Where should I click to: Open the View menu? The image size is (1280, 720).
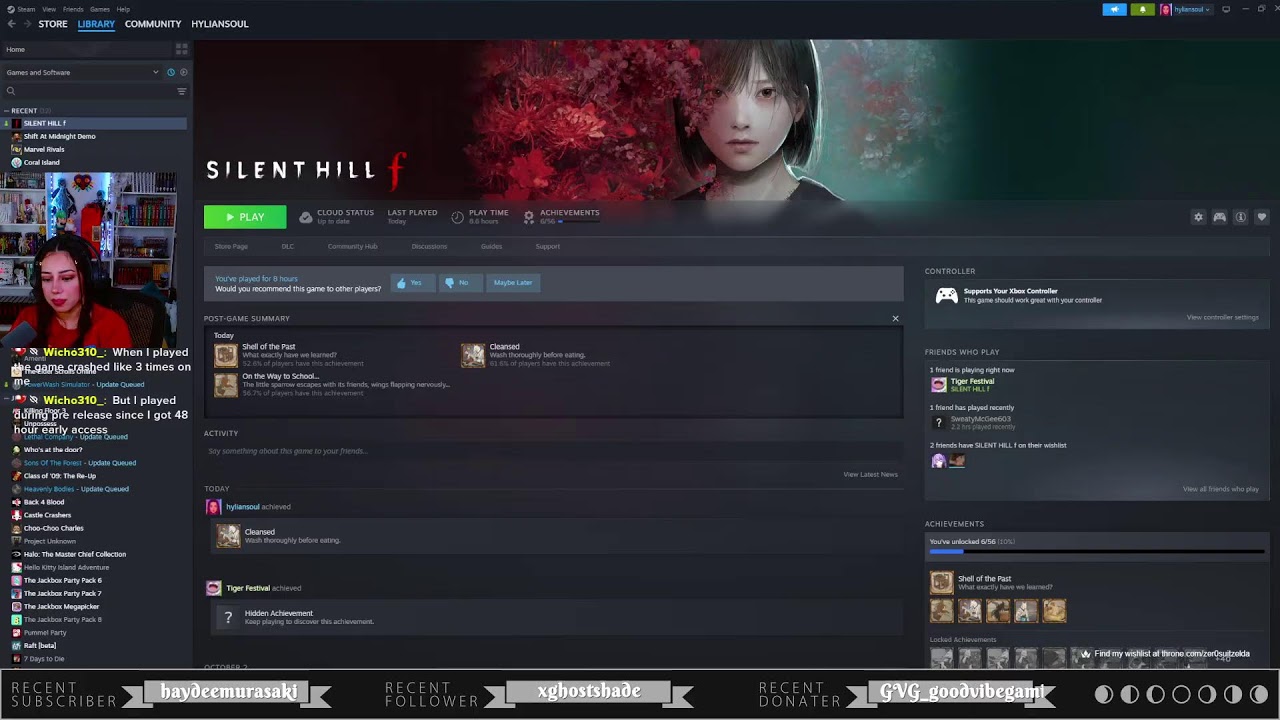[x=49, y=9]
